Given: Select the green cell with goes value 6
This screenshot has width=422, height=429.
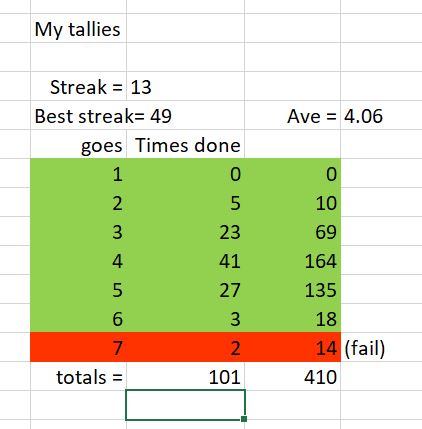Looking at the screenshot, I should [78, 318].
